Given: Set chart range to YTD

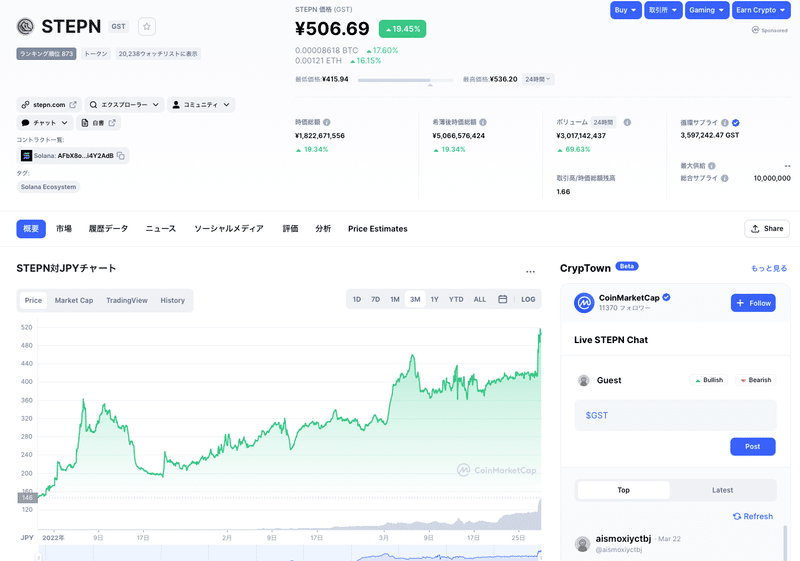Looking at the screenshot, I should click(x=456, y=299).
